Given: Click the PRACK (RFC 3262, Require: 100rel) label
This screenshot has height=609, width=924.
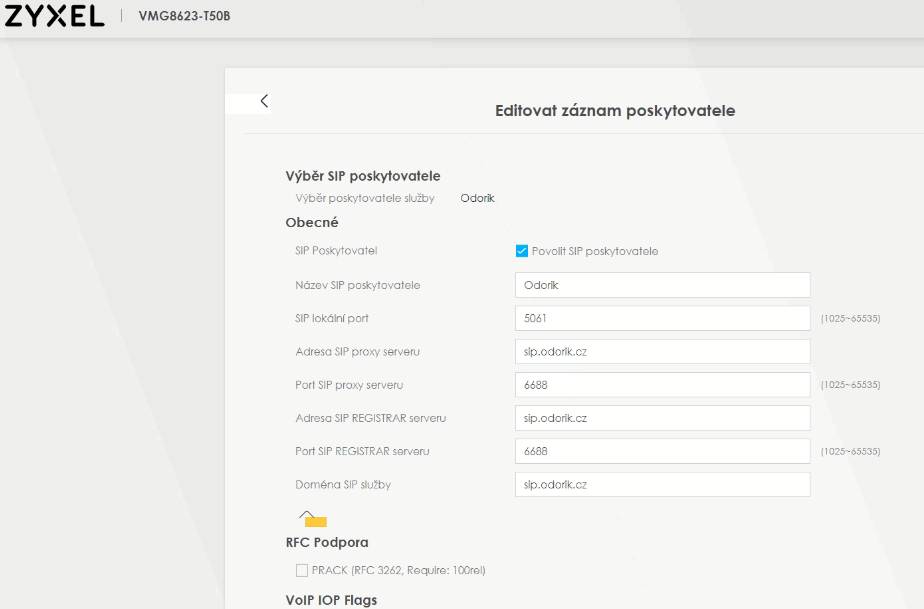Looking at the screenshot, I should (x=398, y=570).
